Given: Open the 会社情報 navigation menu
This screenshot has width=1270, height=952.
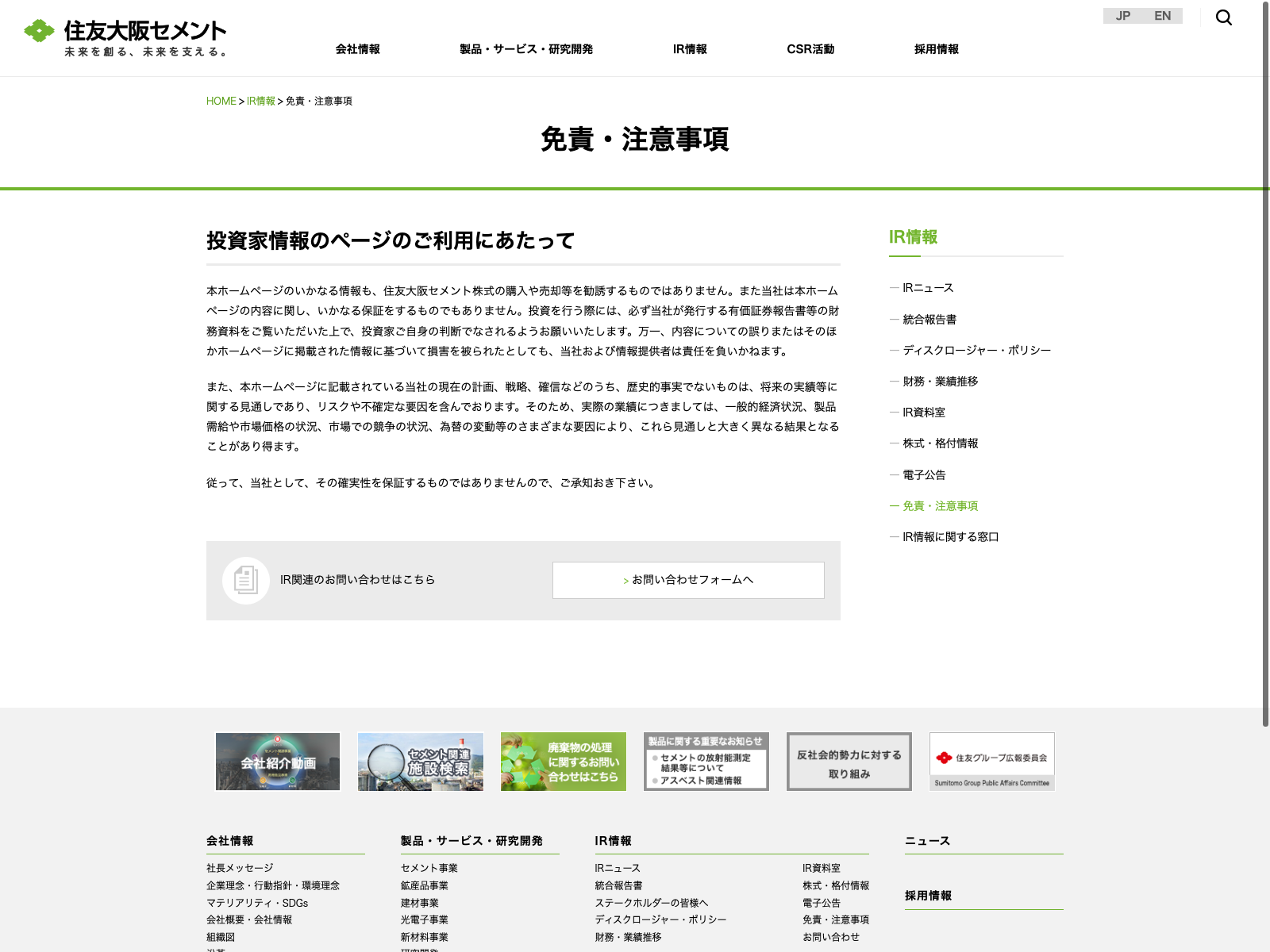Looking at the screenshot, I should (357, 49).
